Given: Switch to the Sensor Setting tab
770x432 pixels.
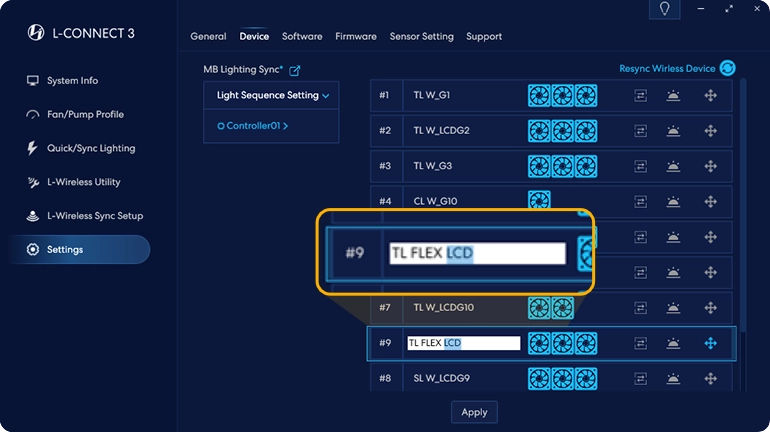Looking at the screenshot, I should 421,36.
